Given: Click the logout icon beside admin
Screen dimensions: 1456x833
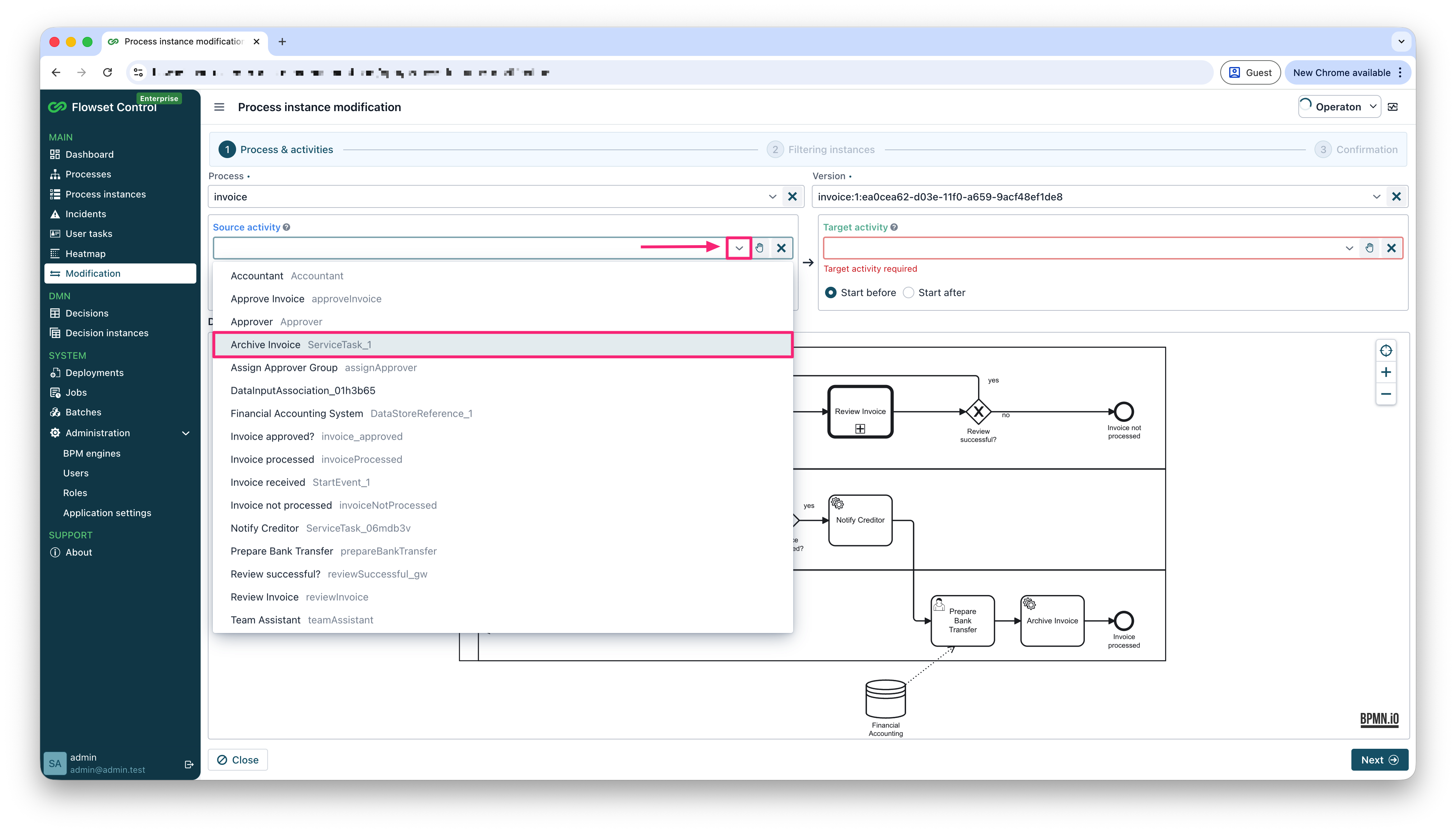Looking at the screenshot, I should 189,764.
